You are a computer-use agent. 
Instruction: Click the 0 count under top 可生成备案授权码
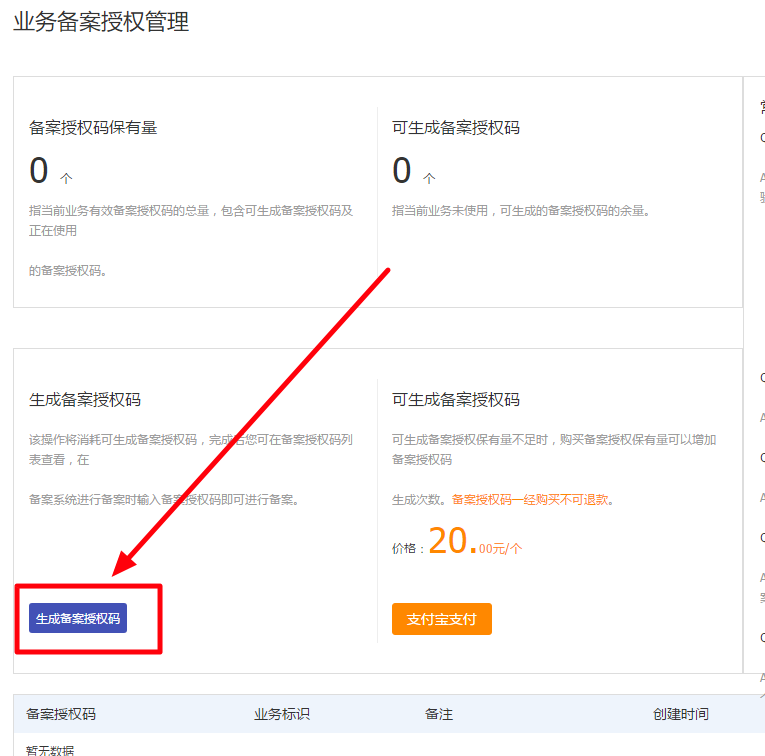(x=402, y=170)
